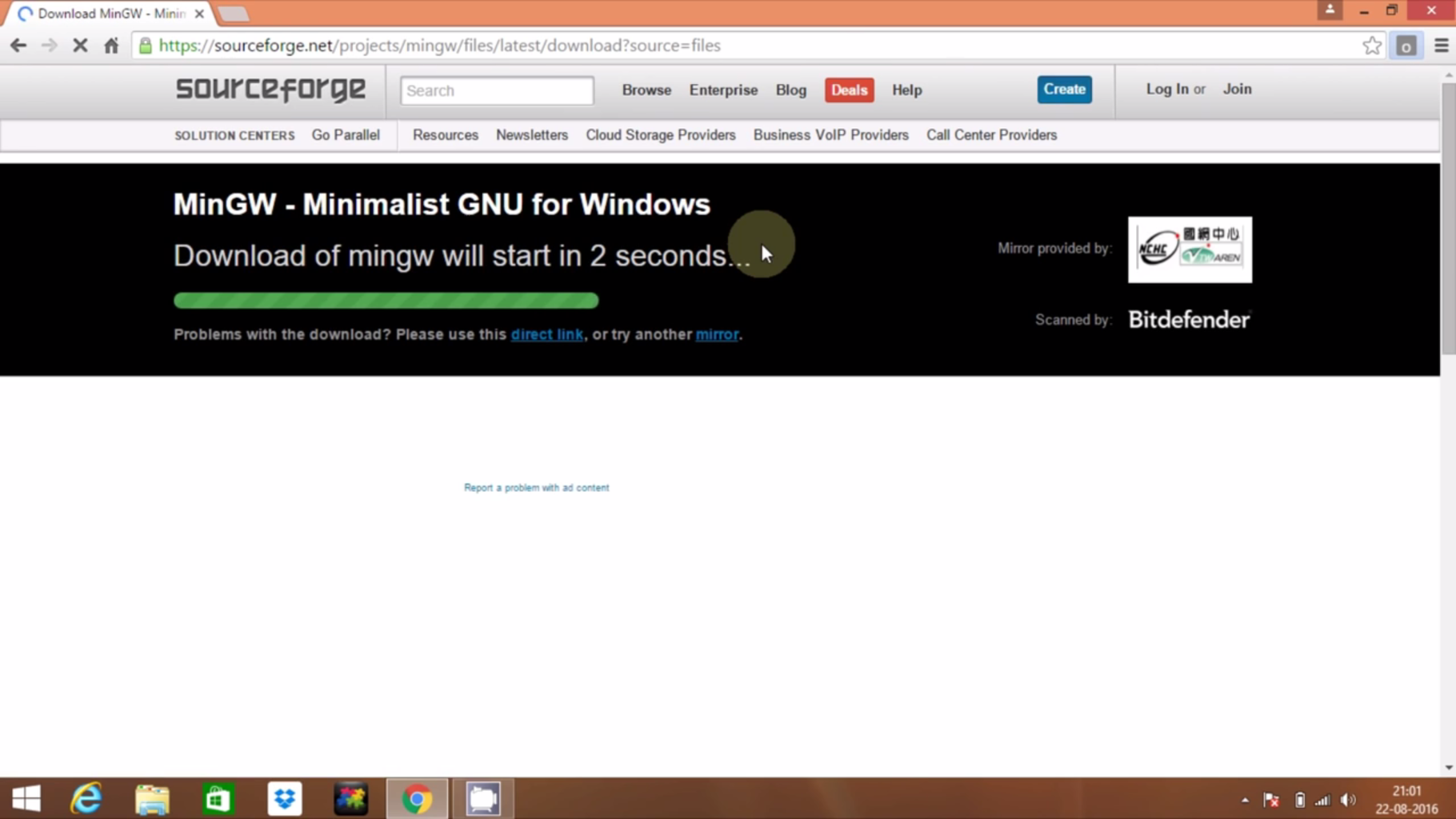Click the SOLUTION CENTERS label
This screenshot has height=819, width=1456.
pyautogui.click(x=234, y=136)
